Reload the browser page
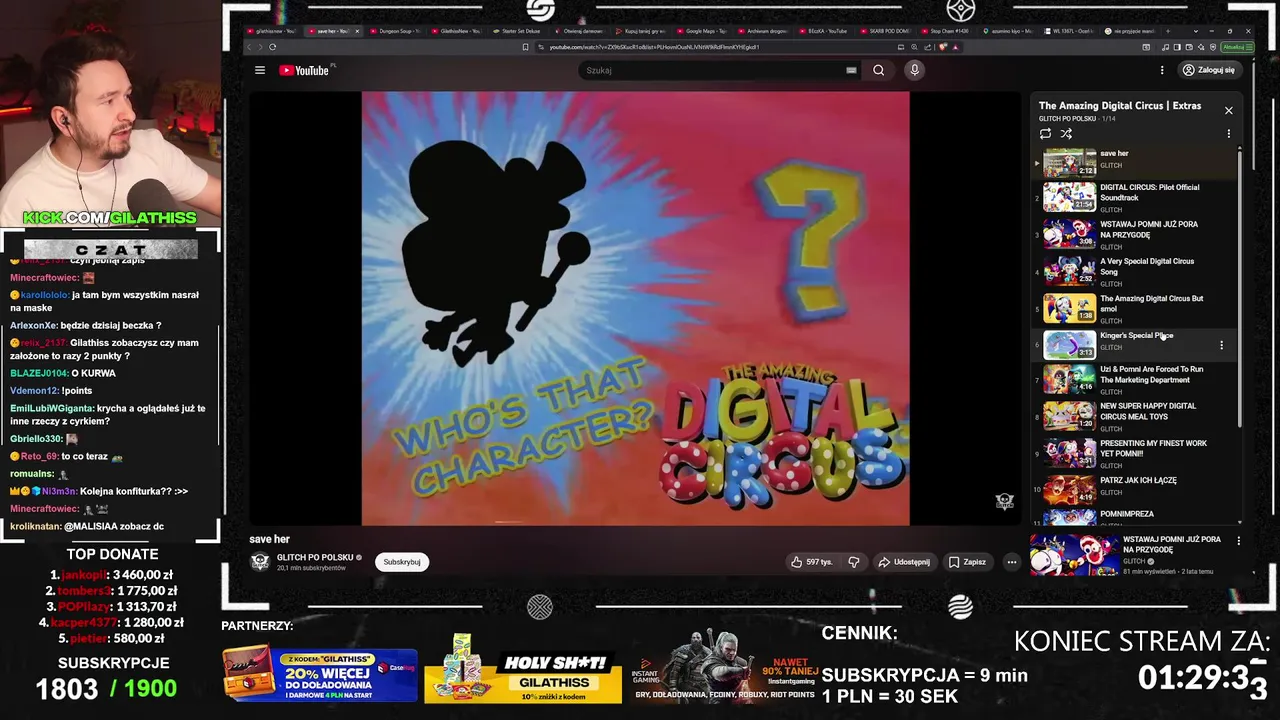Screen dimensions: 1280x720 coord(272,47)
